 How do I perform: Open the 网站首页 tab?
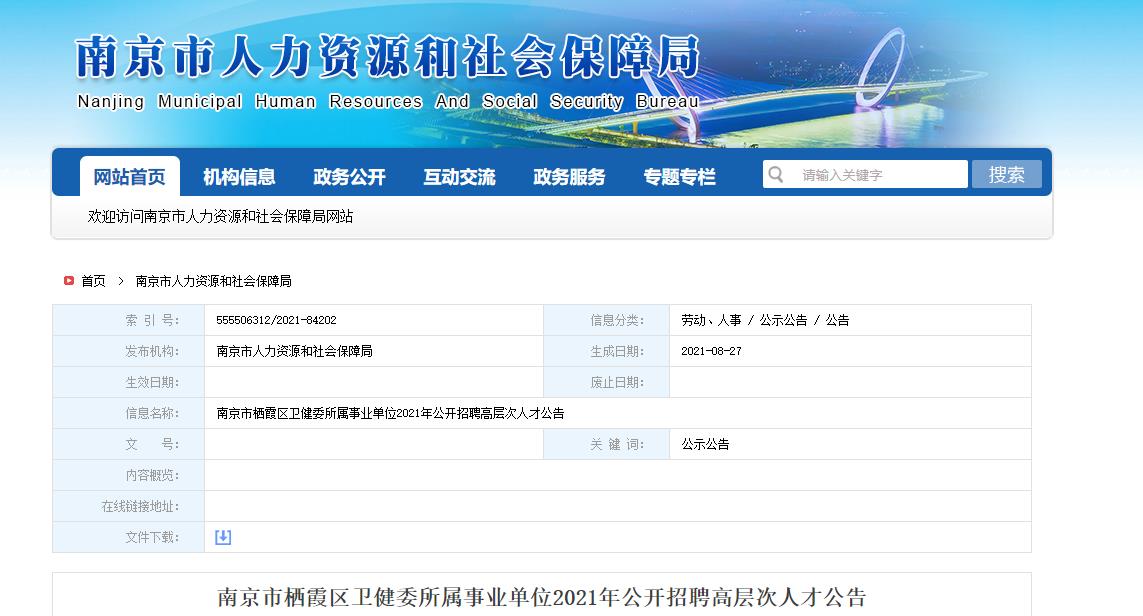pyautogui.click(x=130, y=176)
